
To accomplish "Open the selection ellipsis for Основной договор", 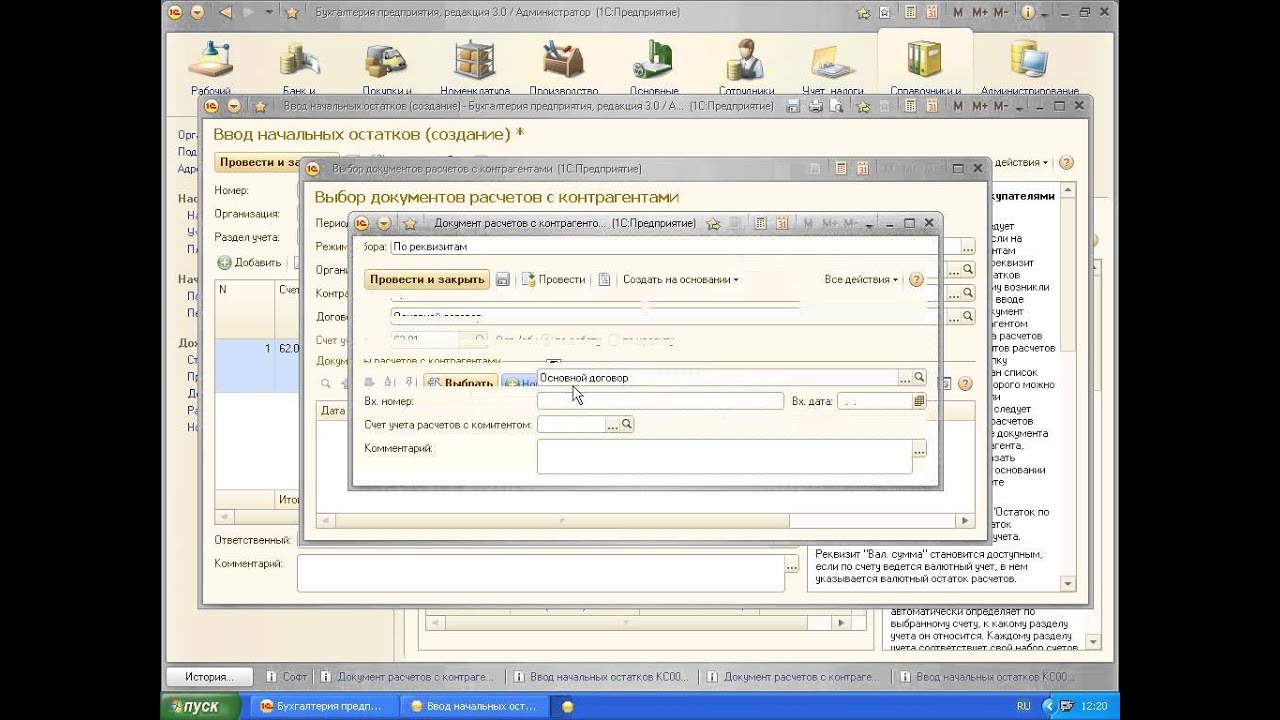I will click(x=905, y=378).
